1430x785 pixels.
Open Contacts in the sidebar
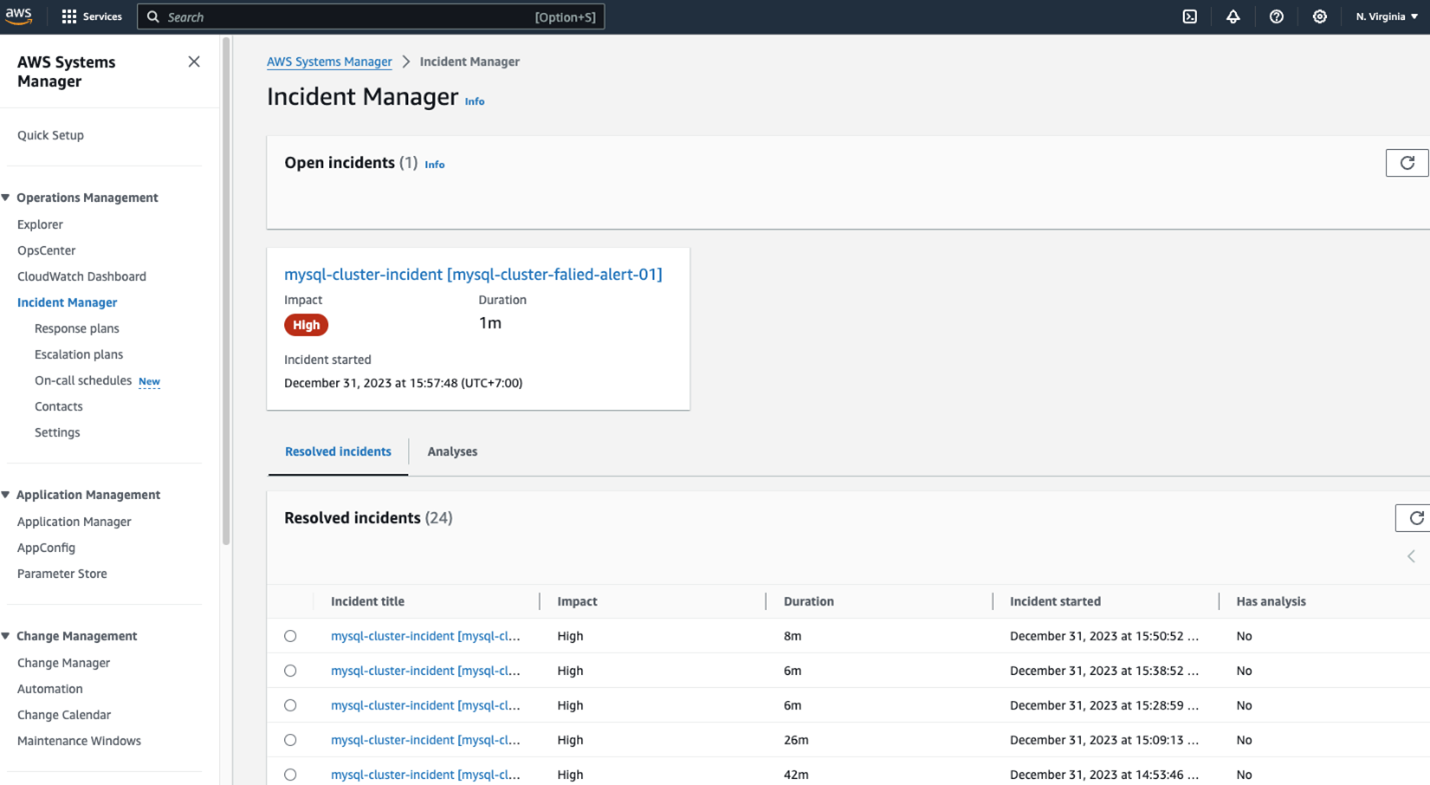pyautogui.click(x=59, y=406)
